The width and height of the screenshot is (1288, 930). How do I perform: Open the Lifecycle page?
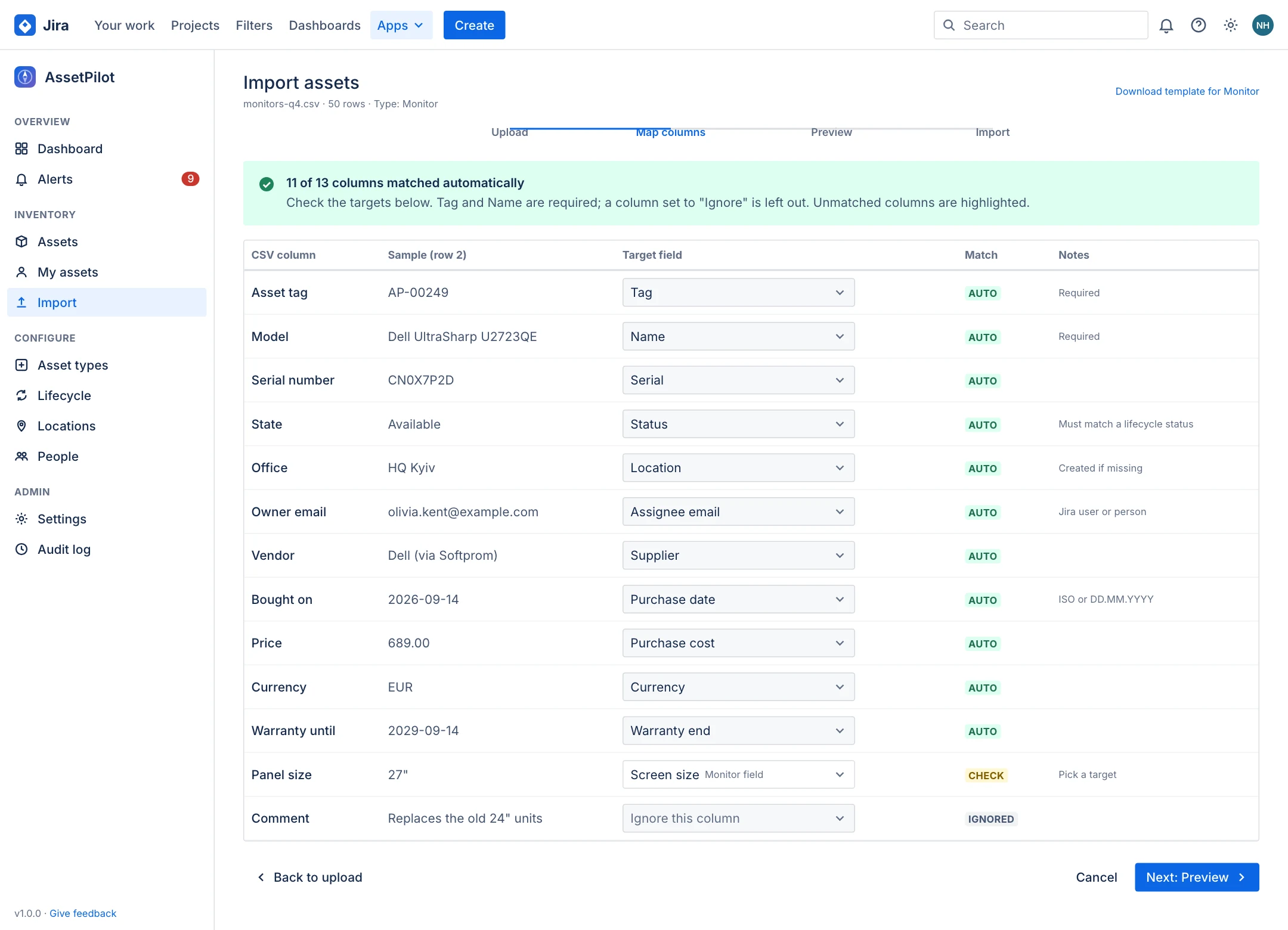[107, 395]
